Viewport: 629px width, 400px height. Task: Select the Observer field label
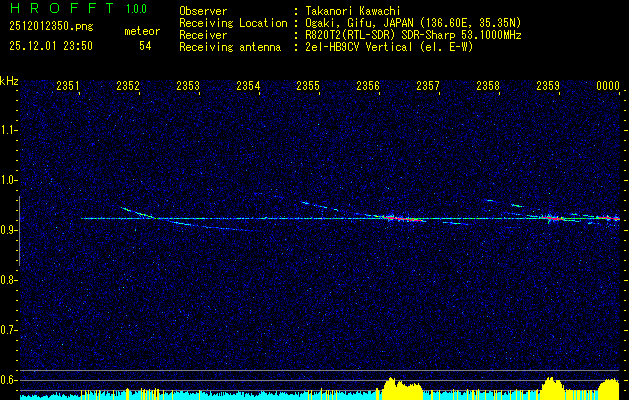[203, 11]
